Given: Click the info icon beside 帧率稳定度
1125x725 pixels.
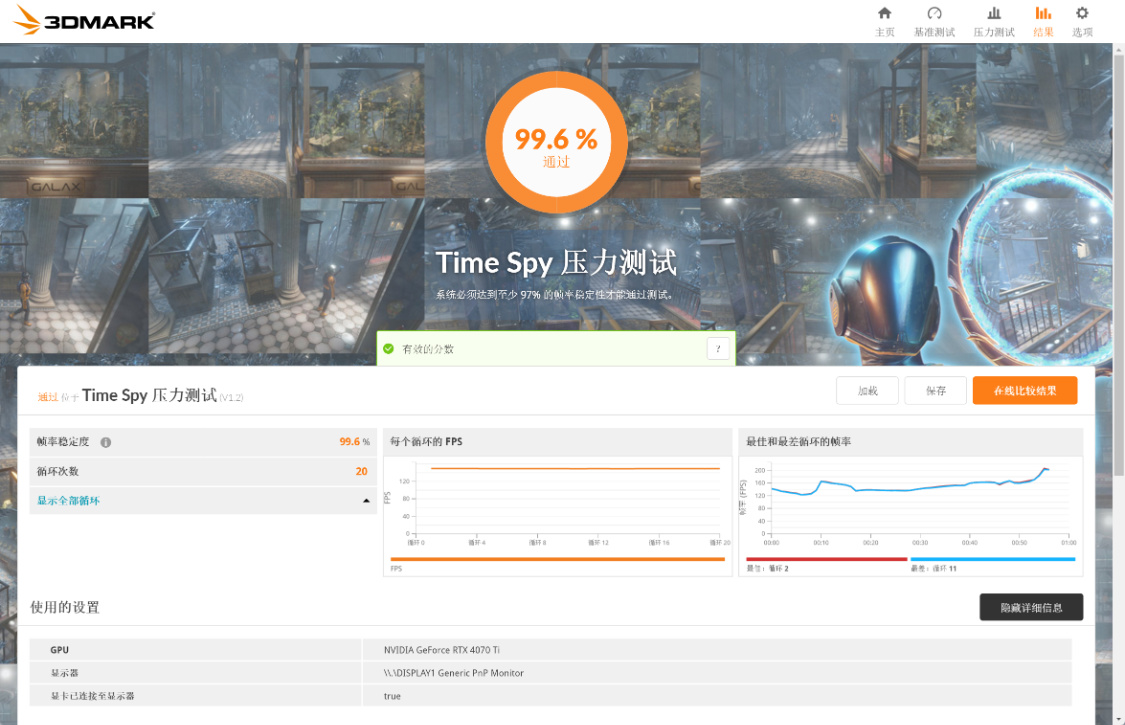Looking at the screenshot, I should [105, 442].
